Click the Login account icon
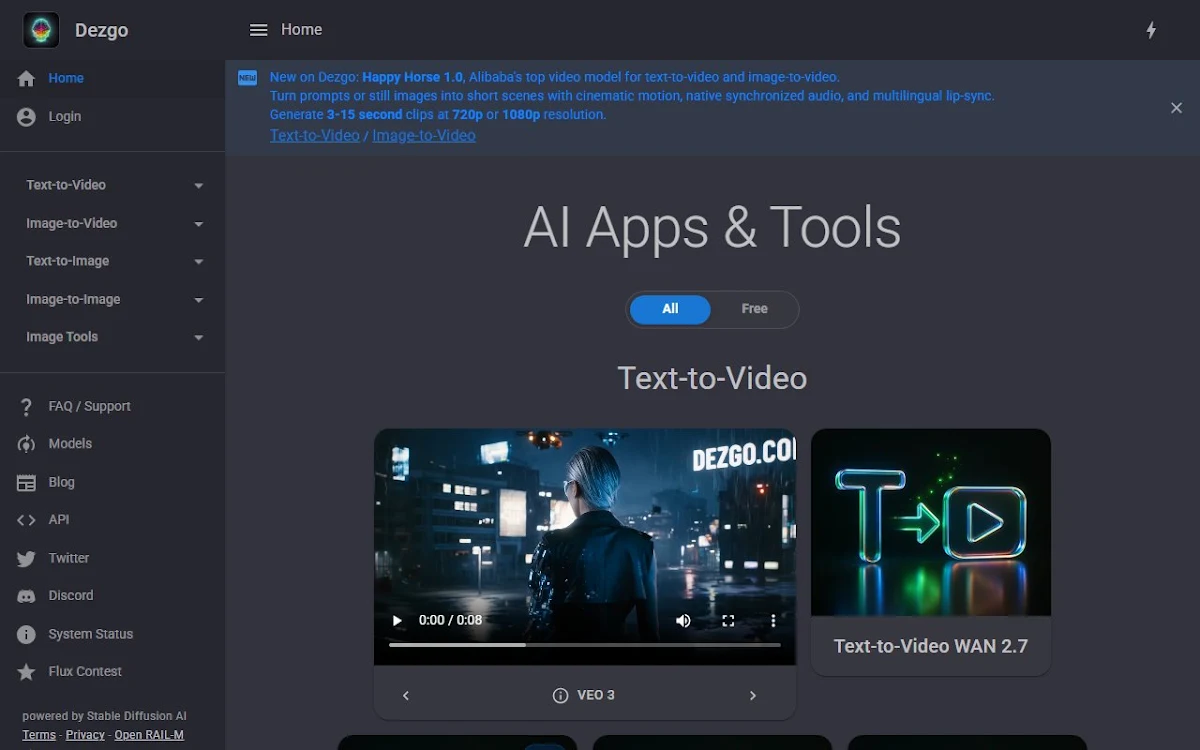 tap(27, 117)
